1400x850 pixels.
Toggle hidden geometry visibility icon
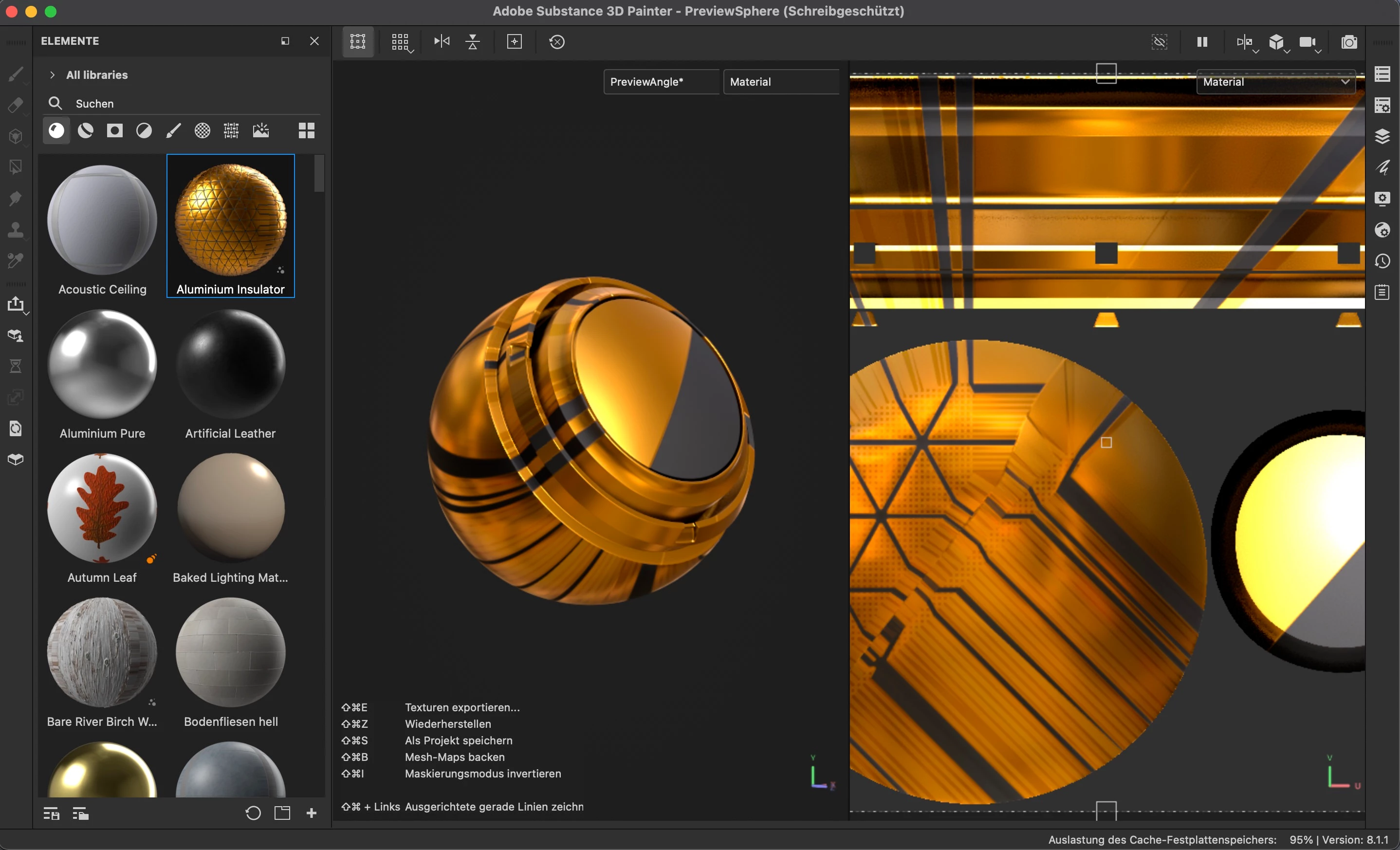point(1159,42)
